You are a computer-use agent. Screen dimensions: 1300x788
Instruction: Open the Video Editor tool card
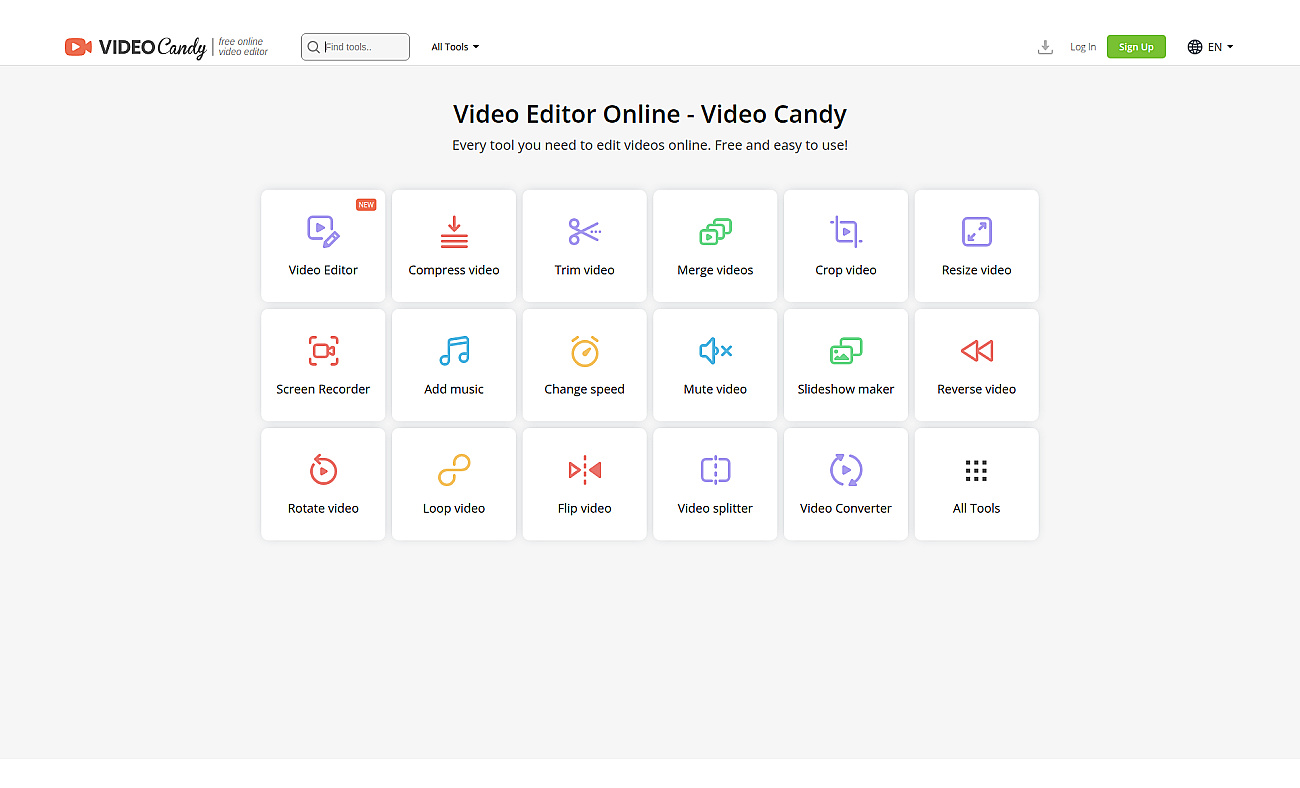[323, 246]
